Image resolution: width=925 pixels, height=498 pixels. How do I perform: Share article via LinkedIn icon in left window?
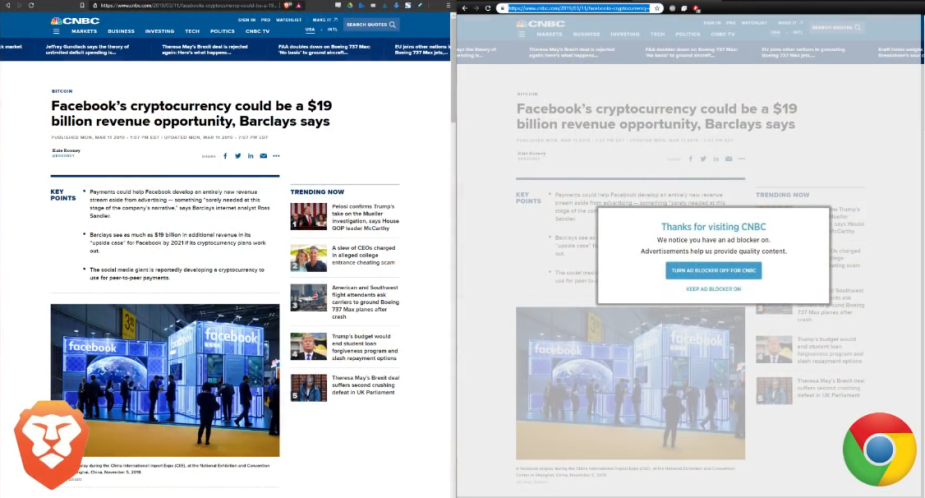(x=251, y=156)
